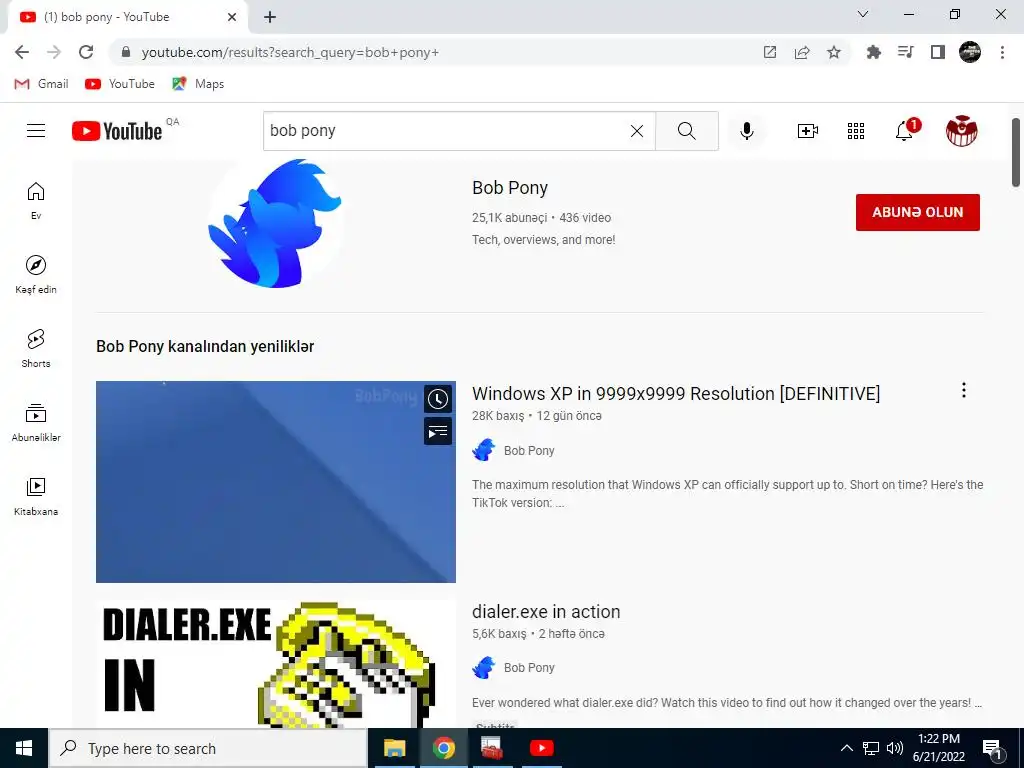1024x768 pixels.
Task: Open three-dot menu for Windows XP video
Action: pyautogui.click(x=963, y=391)
